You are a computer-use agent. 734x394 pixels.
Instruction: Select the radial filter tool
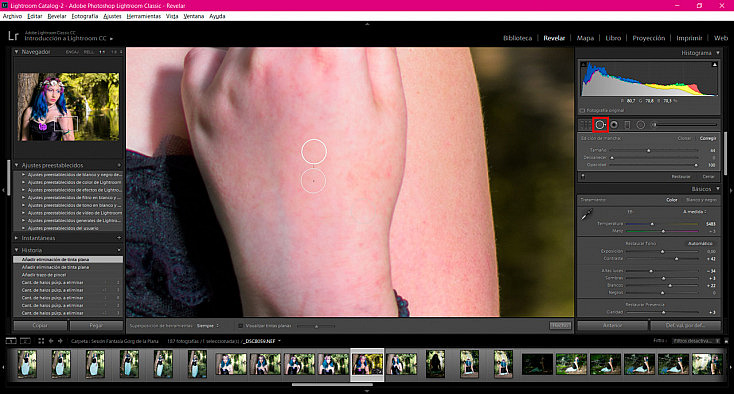641,125
